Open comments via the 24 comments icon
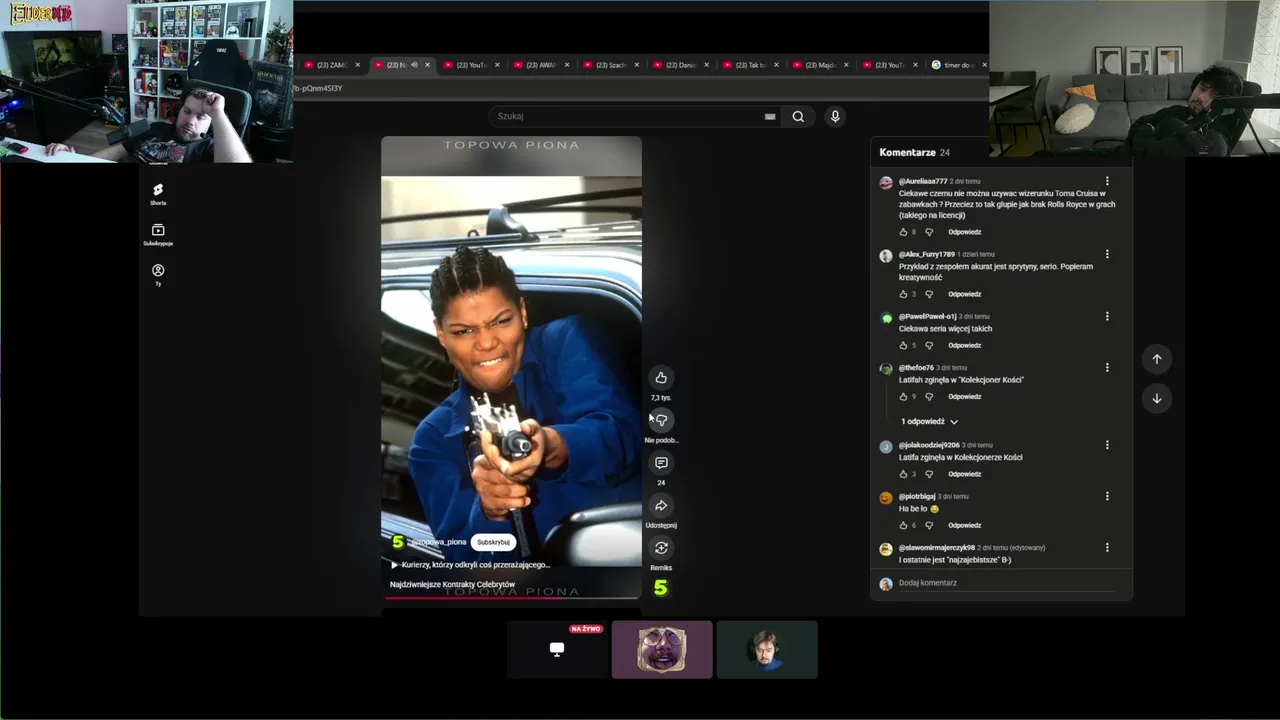The width and height of the screenshot is (1280, 720). click(661, 463)
